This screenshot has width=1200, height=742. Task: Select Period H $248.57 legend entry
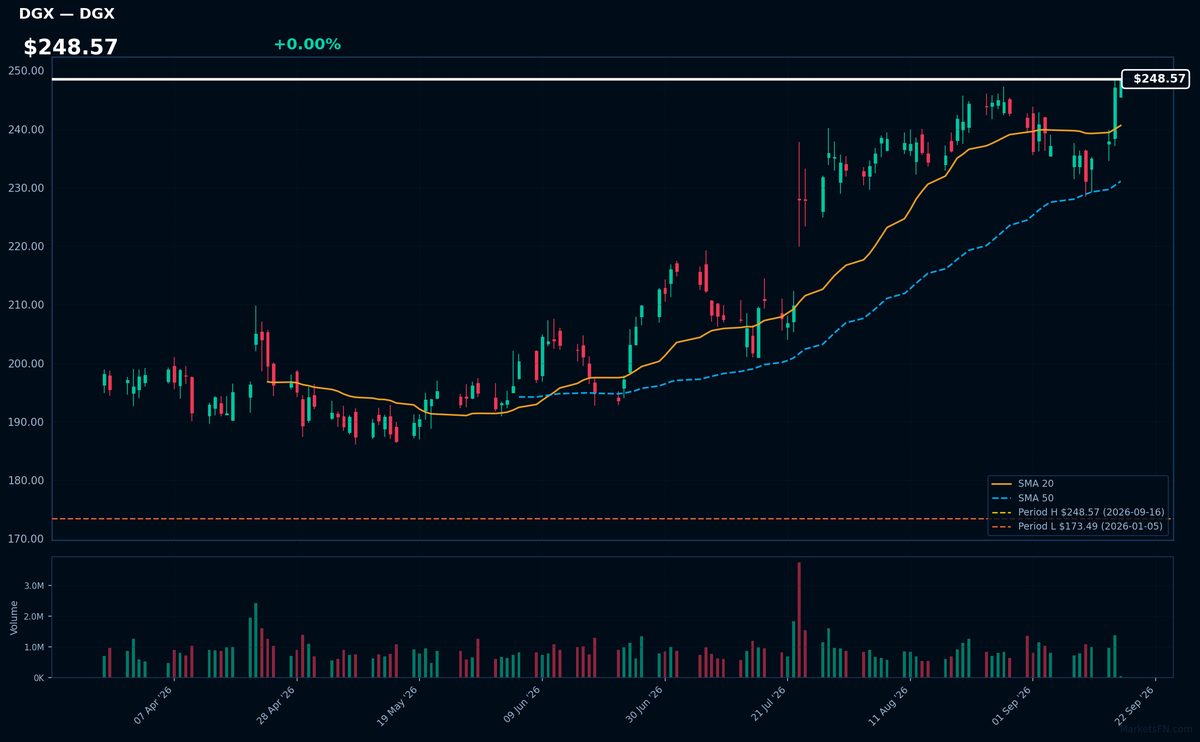click(1077, 512)
